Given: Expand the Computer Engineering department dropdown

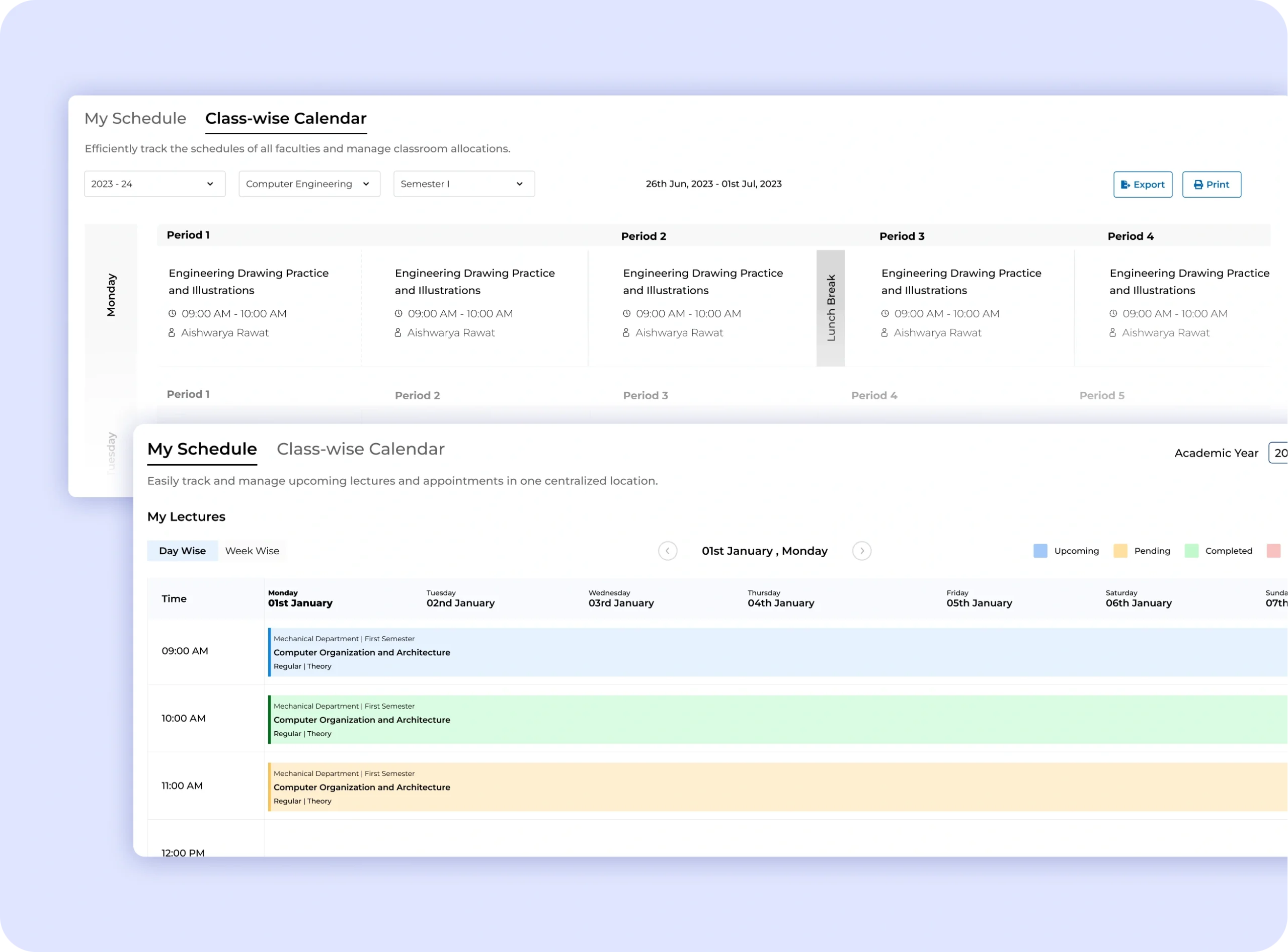Looking at the screenshot, I should click(309, 184).
